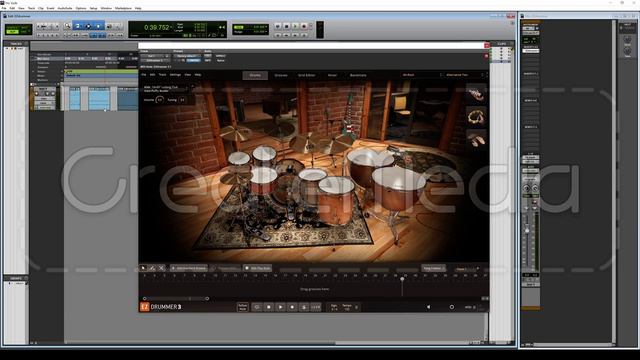The width and height of the screenshot is (640, 360).
Task: Click EZdrummer Stop button
Action: tap(268, 307)
